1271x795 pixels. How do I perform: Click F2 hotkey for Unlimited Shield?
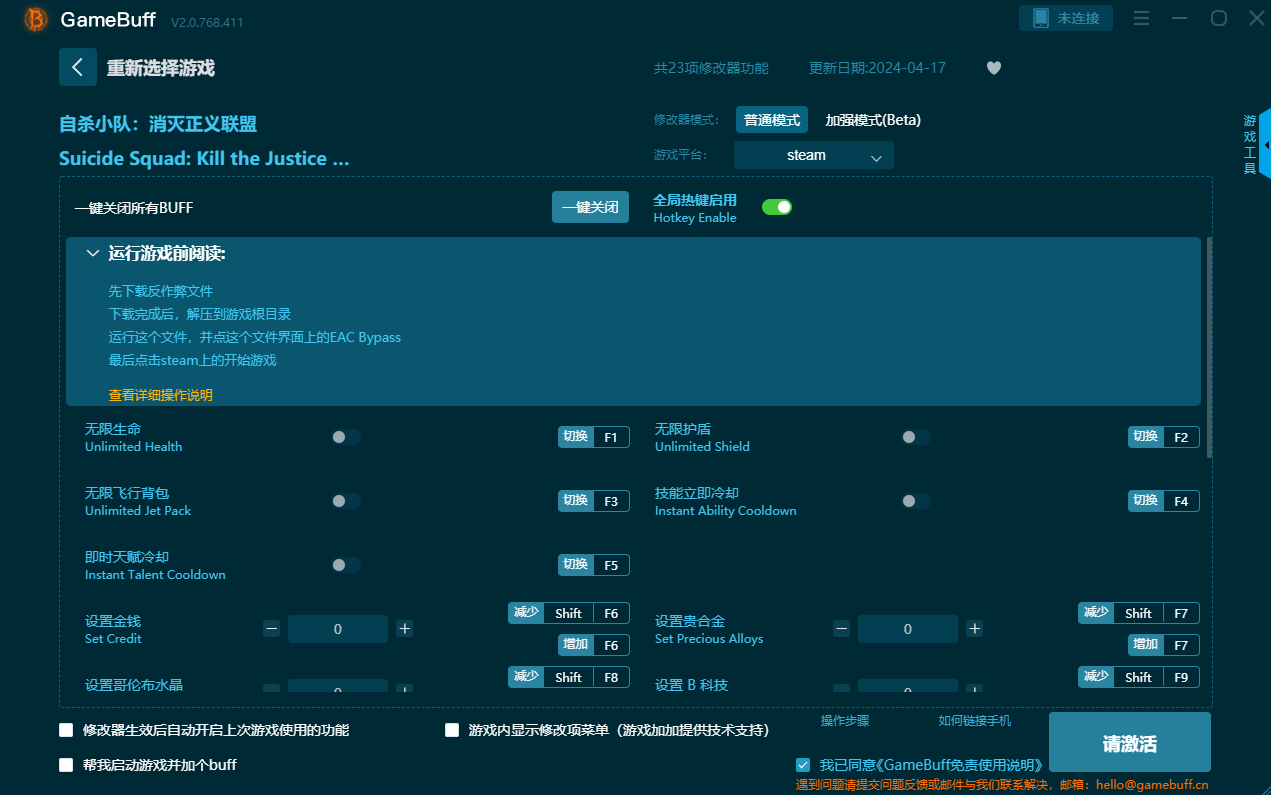(x=1164, y=437)
